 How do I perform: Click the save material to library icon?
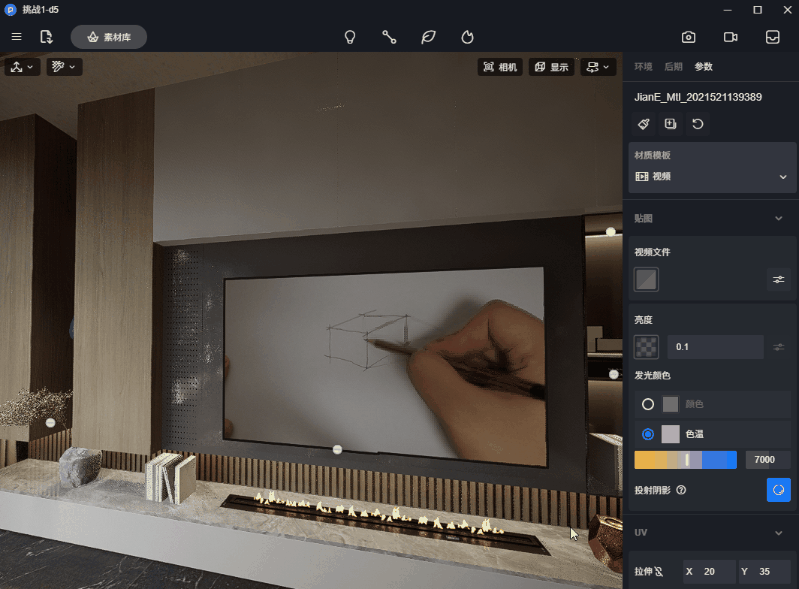[x=671, y=124]
